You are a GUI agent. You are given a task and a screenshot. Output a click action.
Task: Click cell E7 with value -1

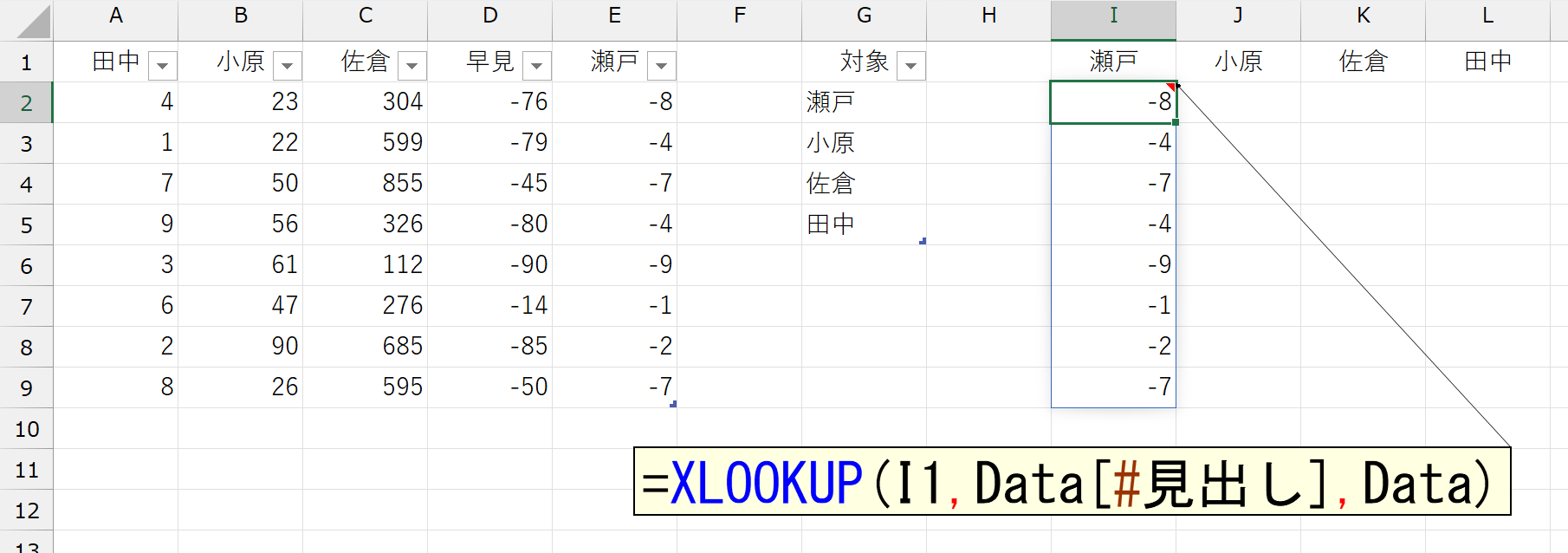(x=615, y=306)
